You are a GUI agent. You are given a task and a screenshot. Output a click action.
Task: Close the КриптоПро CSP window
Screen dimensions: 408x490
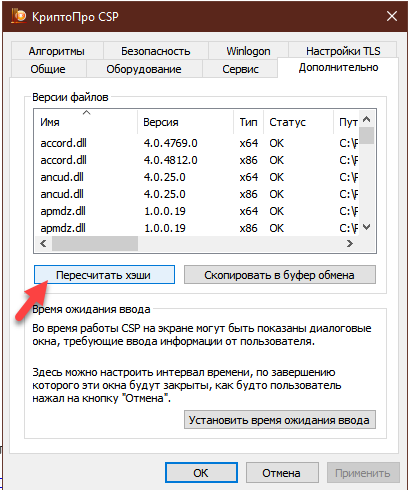(392, 16)
